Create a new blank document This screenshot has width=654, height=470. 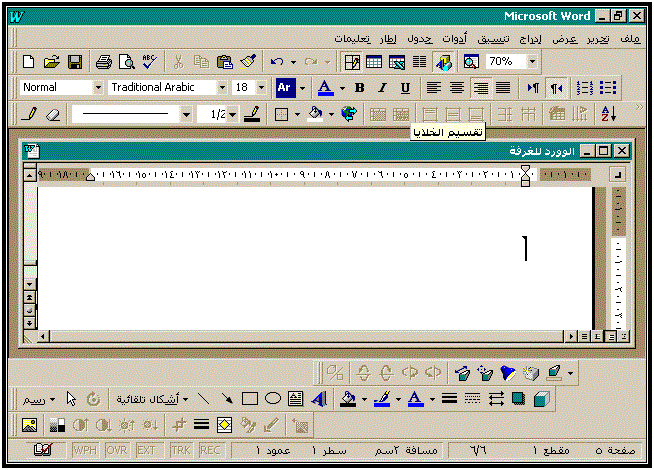tap(28, 62)
